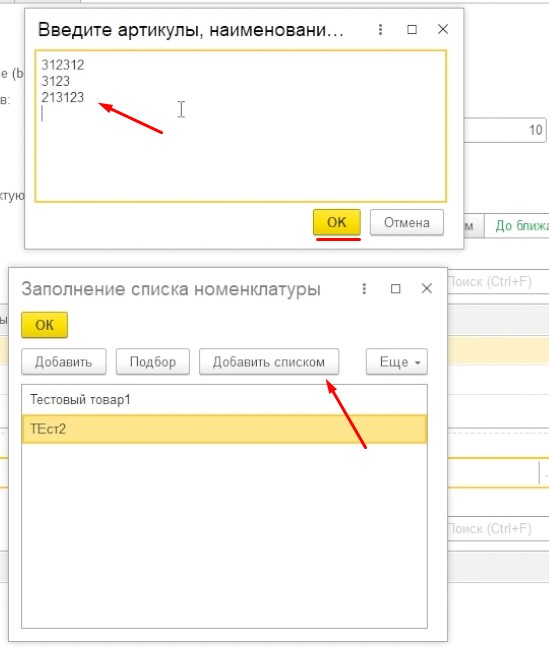This screenshot has height=647, width=549.
Task: Select the До ближа... tab in background
Action: click(518, 226)
